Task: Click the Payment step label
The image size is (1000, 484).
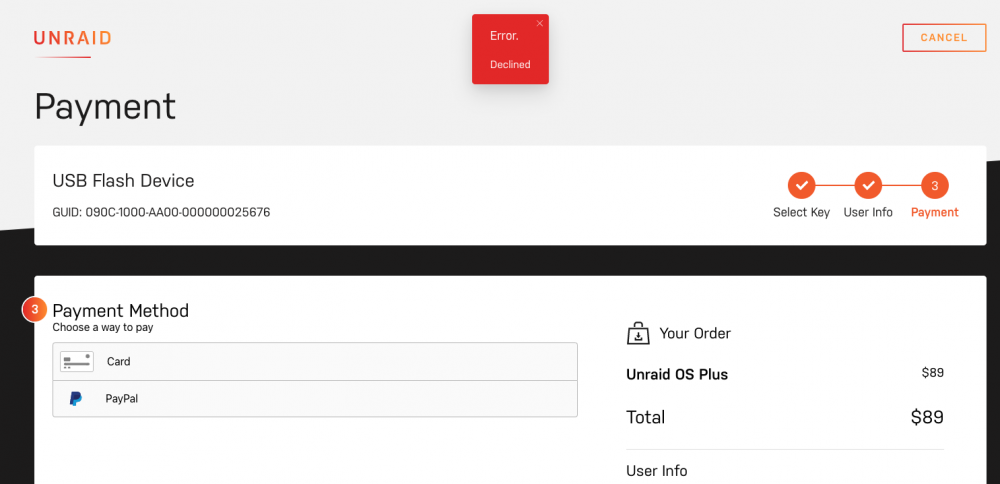Action: click(x=935, y=213)
